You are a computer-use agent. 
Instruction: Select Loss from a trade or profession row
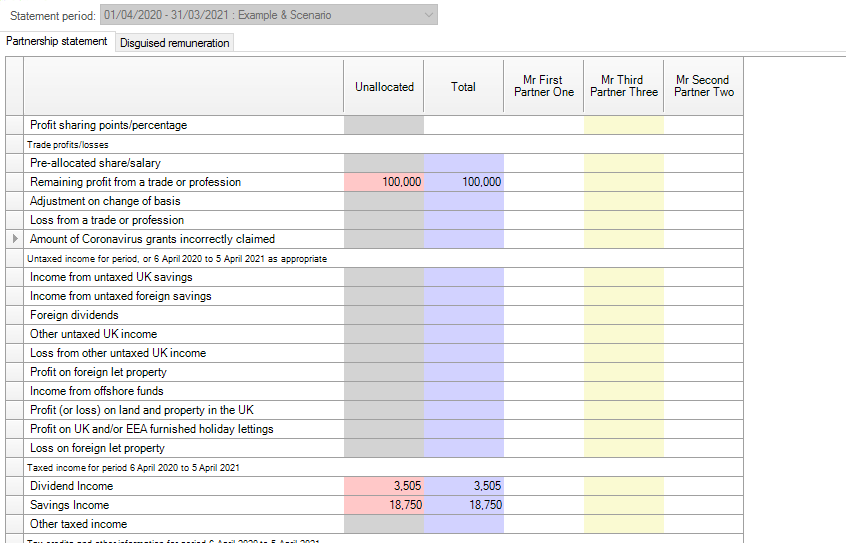click(107, 220)
